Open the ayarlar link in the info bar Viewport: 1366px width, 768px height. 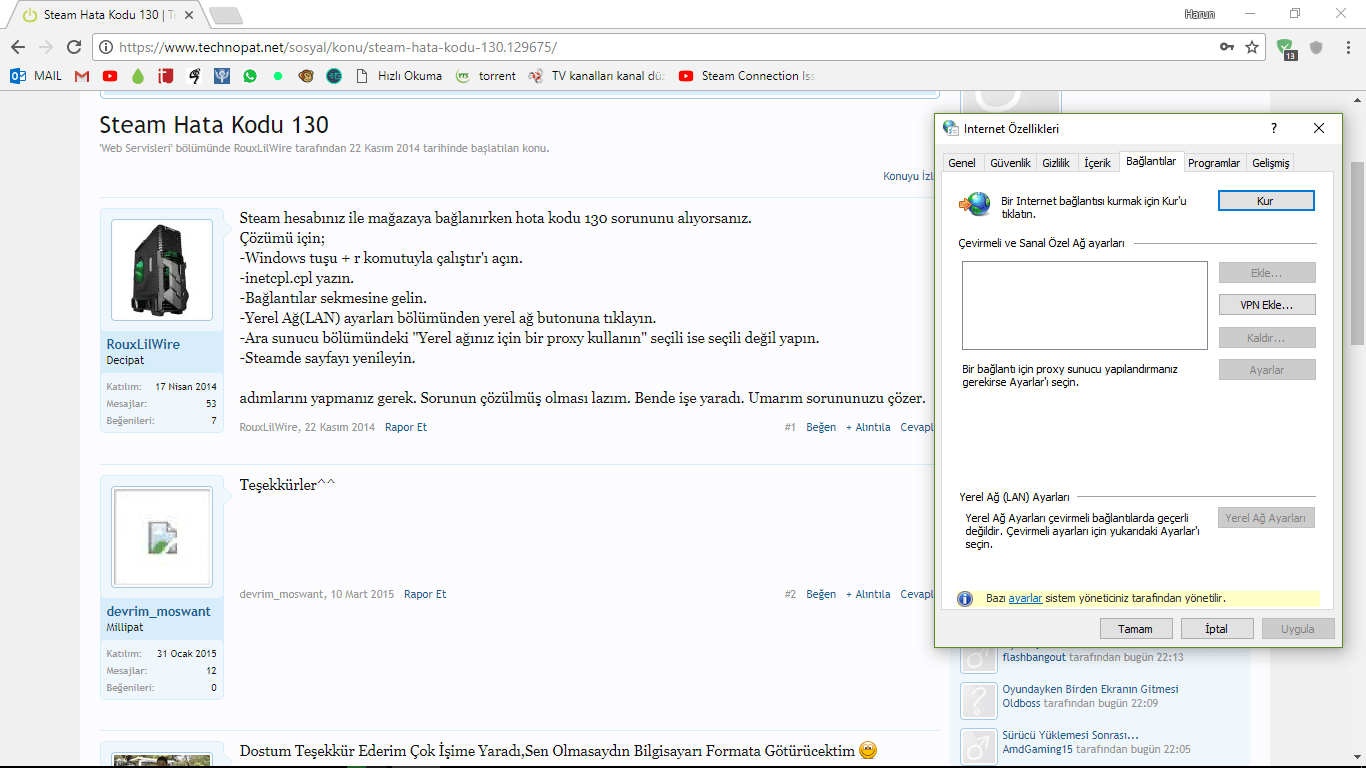click(x=1025, y=598)
